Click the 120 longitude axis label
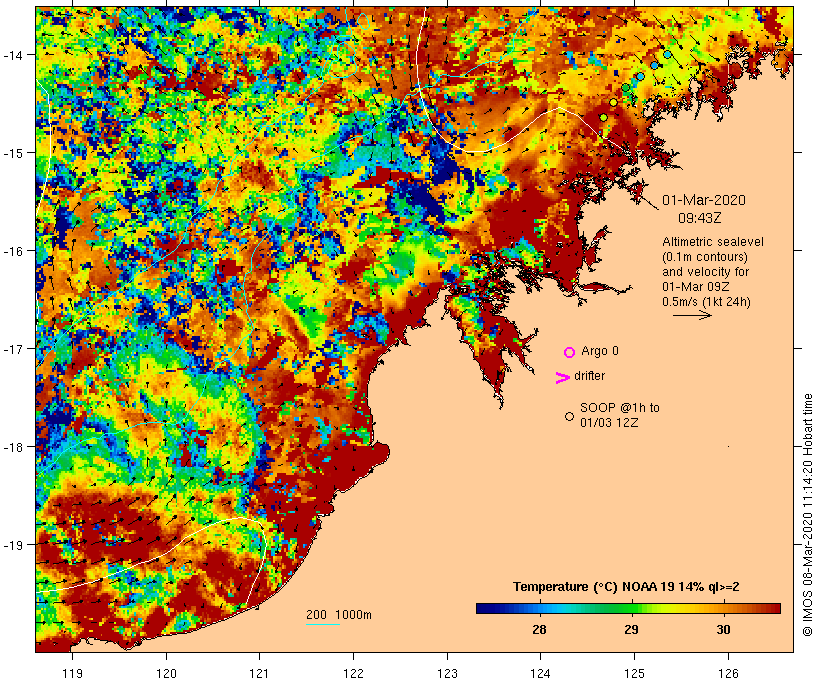820x680 pixels. [166, 673]
